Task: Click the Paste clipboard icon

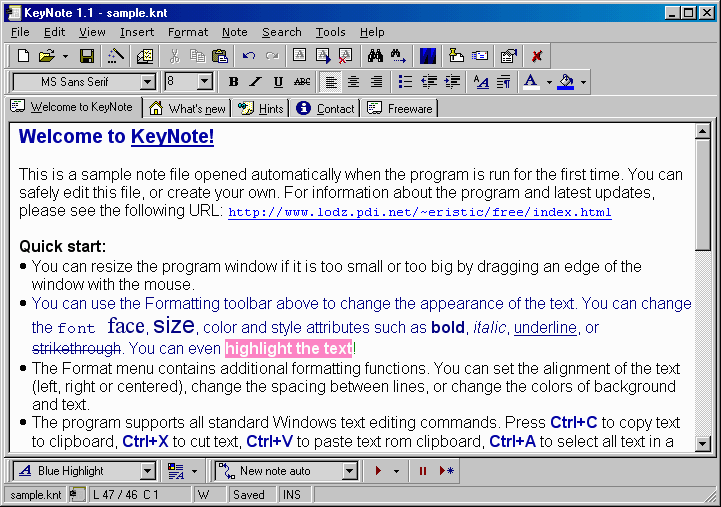Action: tap(220, 56)
